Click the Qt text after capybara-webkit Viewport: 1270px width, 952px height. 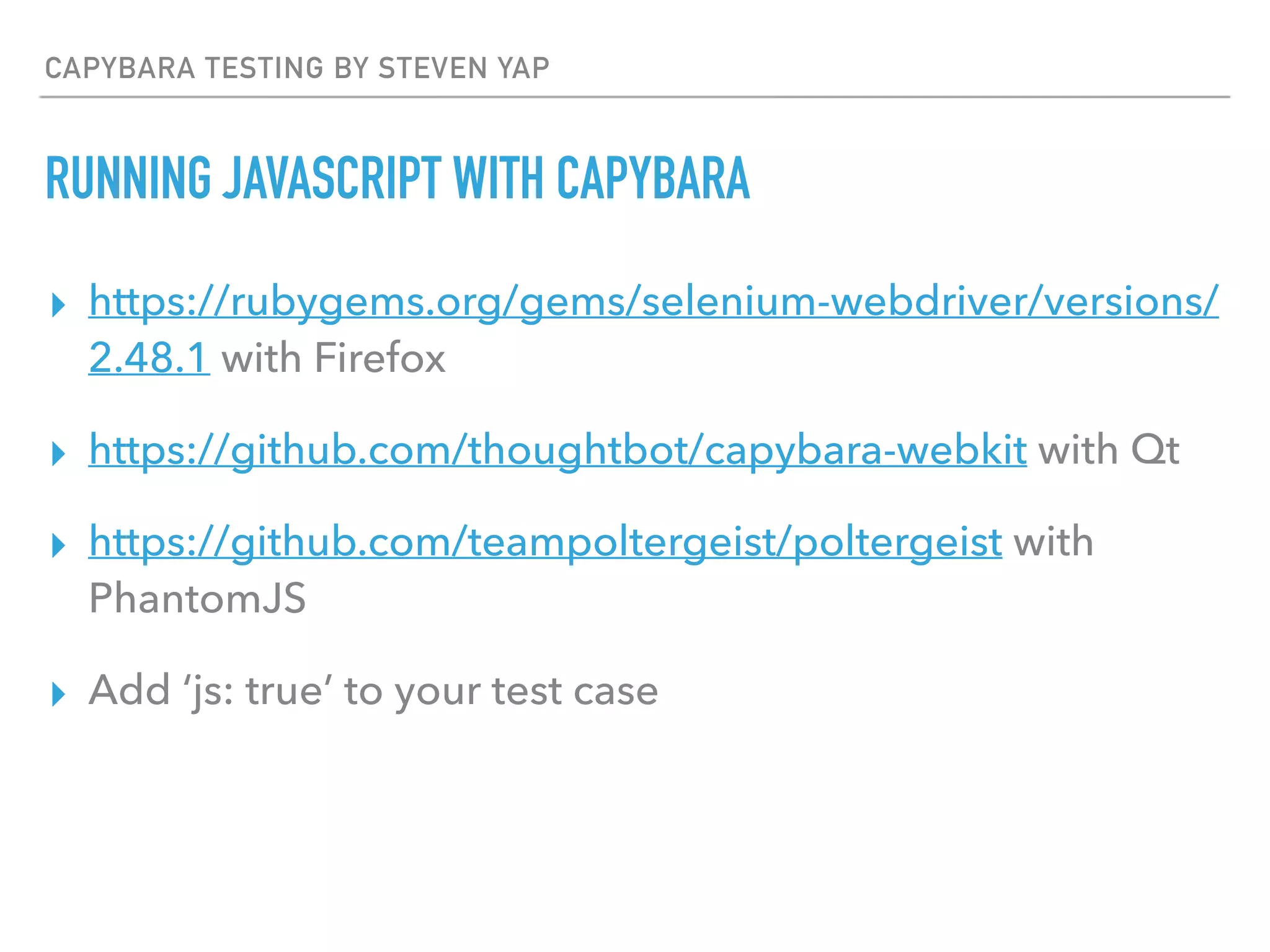(x=1155, y=451)
